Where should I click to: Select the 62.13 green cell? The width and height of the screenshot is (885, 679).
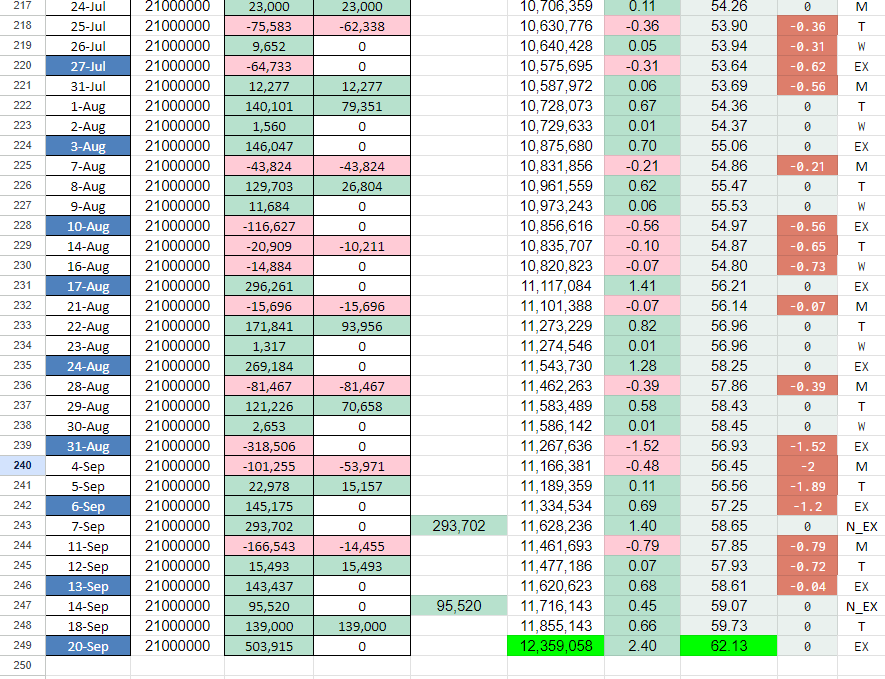pyautogui.click(x=729, y=646)
